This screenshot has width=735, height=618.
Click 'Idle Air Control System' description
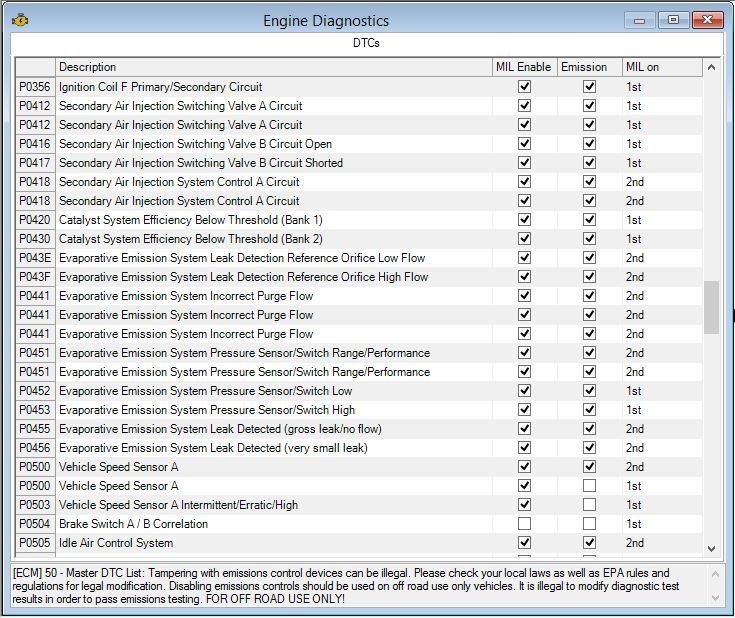click(x=116, y=543)
